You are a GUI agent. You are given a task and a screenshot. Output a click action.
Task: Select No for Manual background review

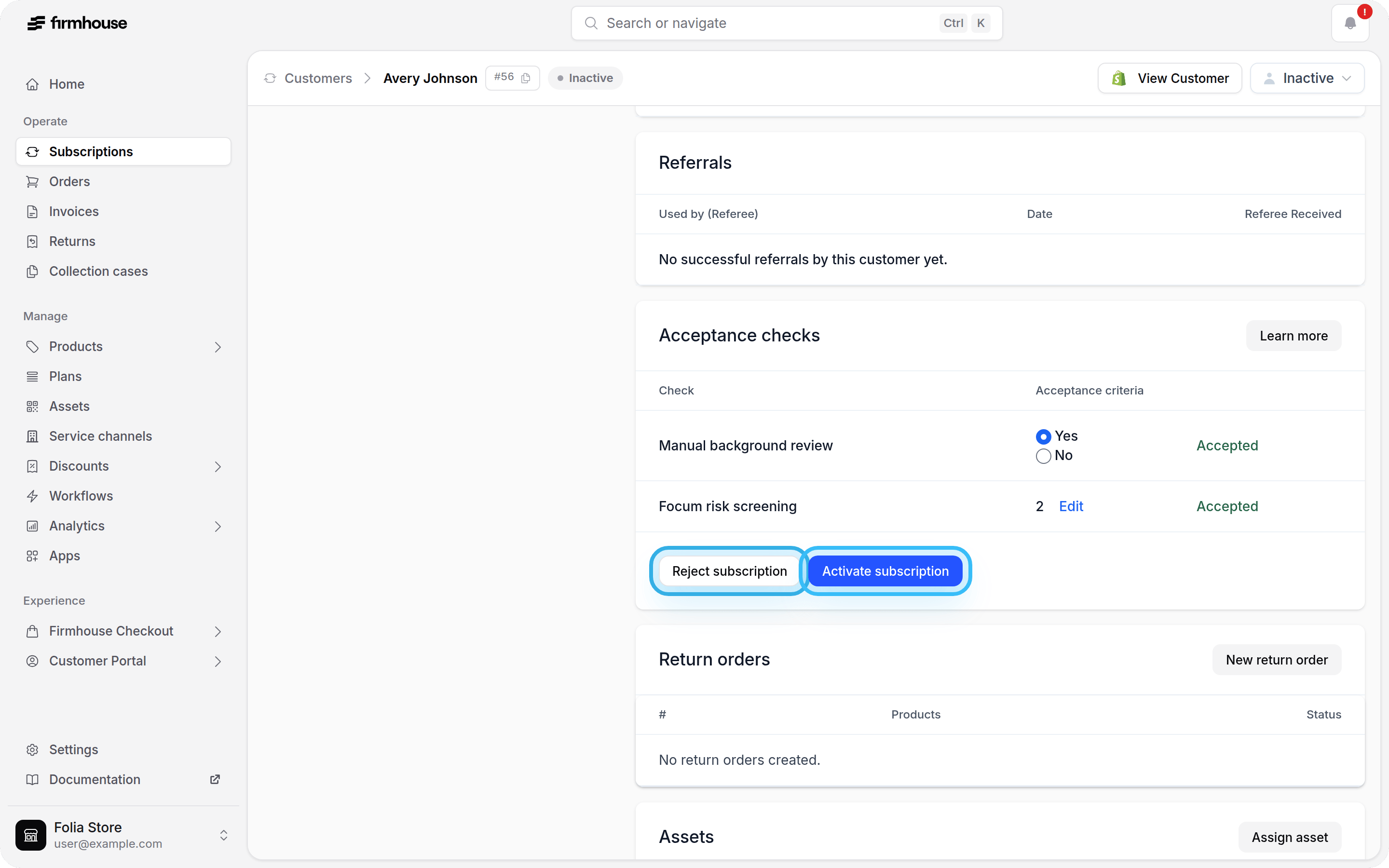[1043, 456]
